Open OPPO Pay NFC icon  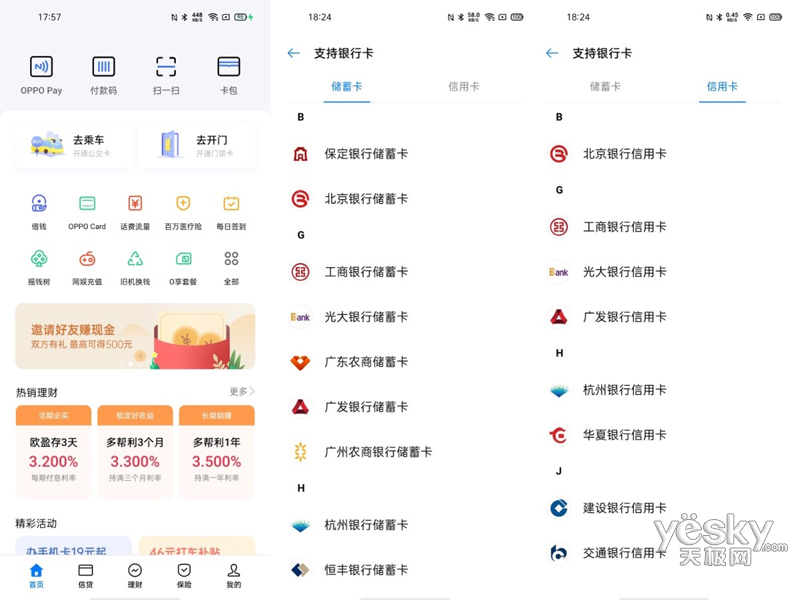[x=41, y=67]
